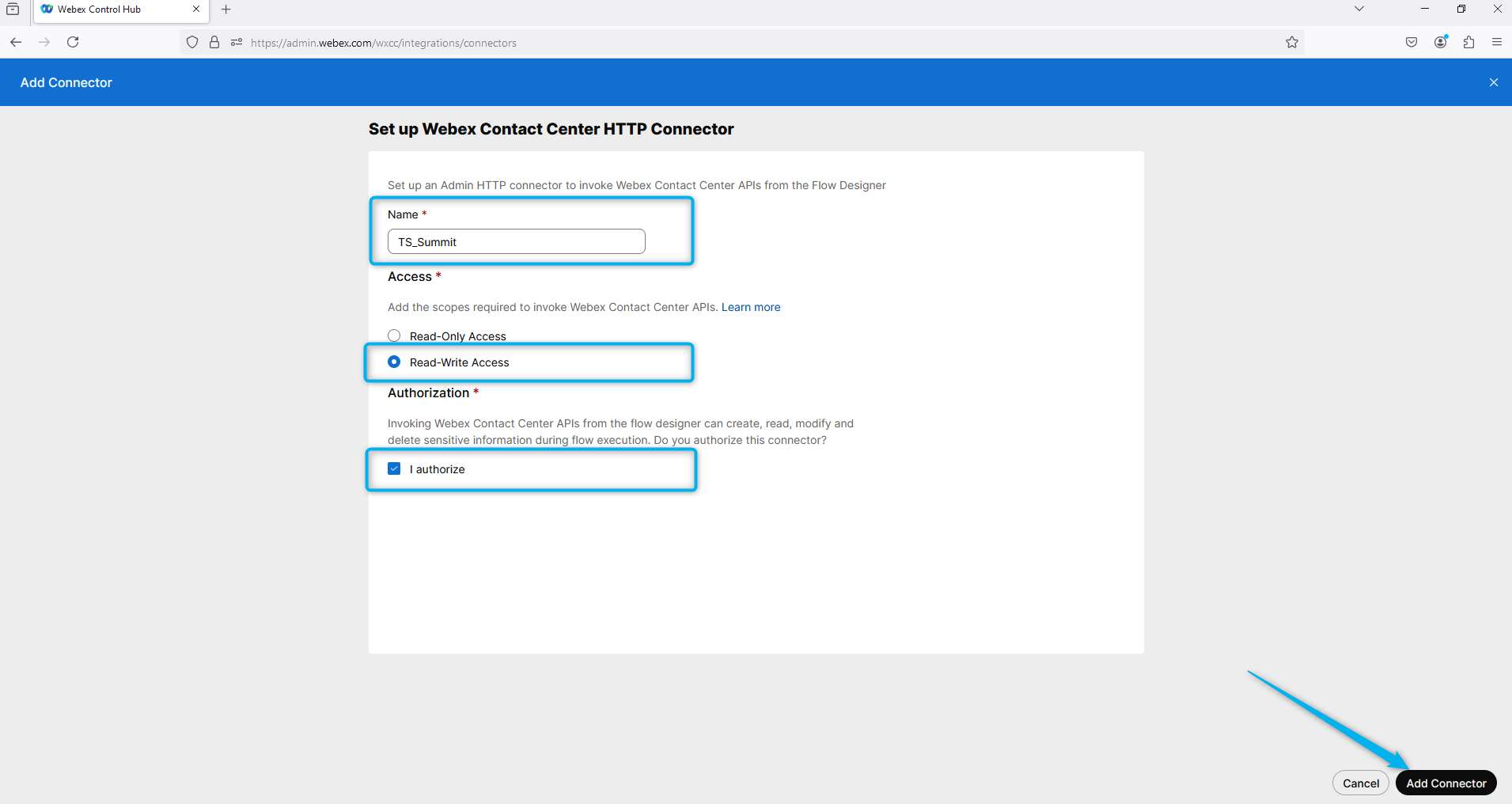Restore down the browser window
Screen dimensions: 1512x804
1461,9
